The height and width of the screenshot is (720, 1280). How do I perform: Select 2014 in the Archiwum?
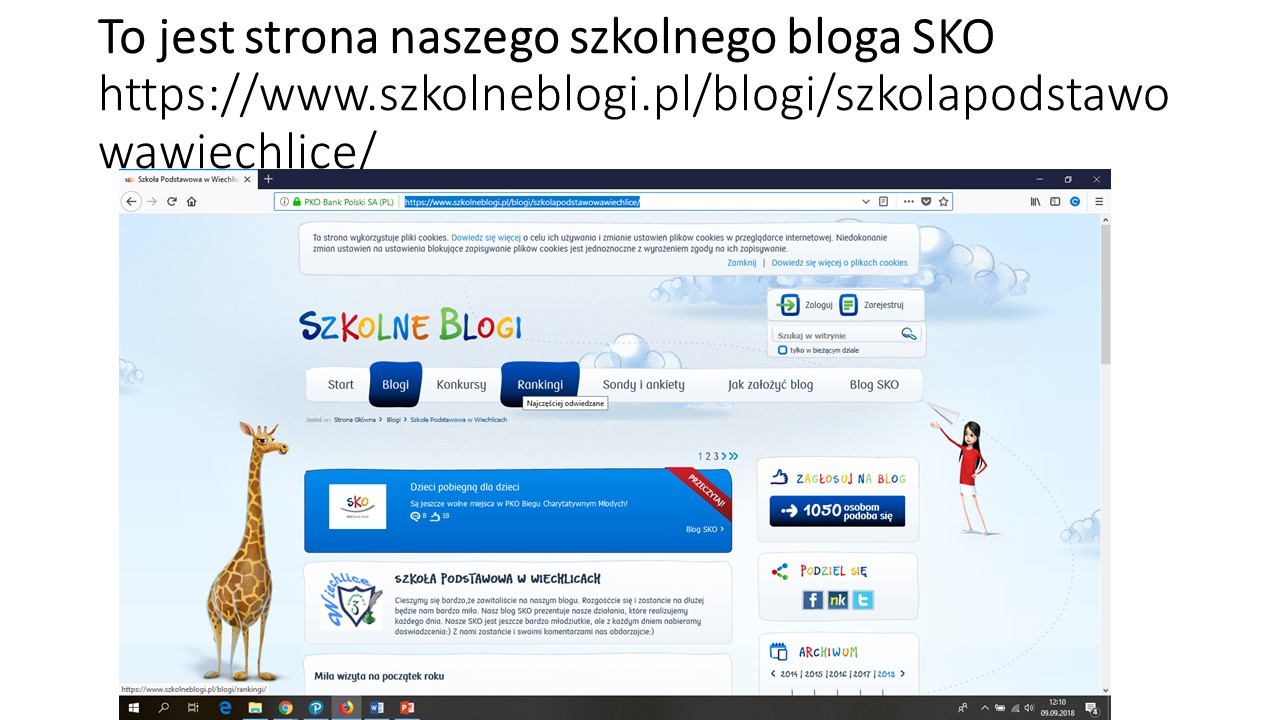790,674
